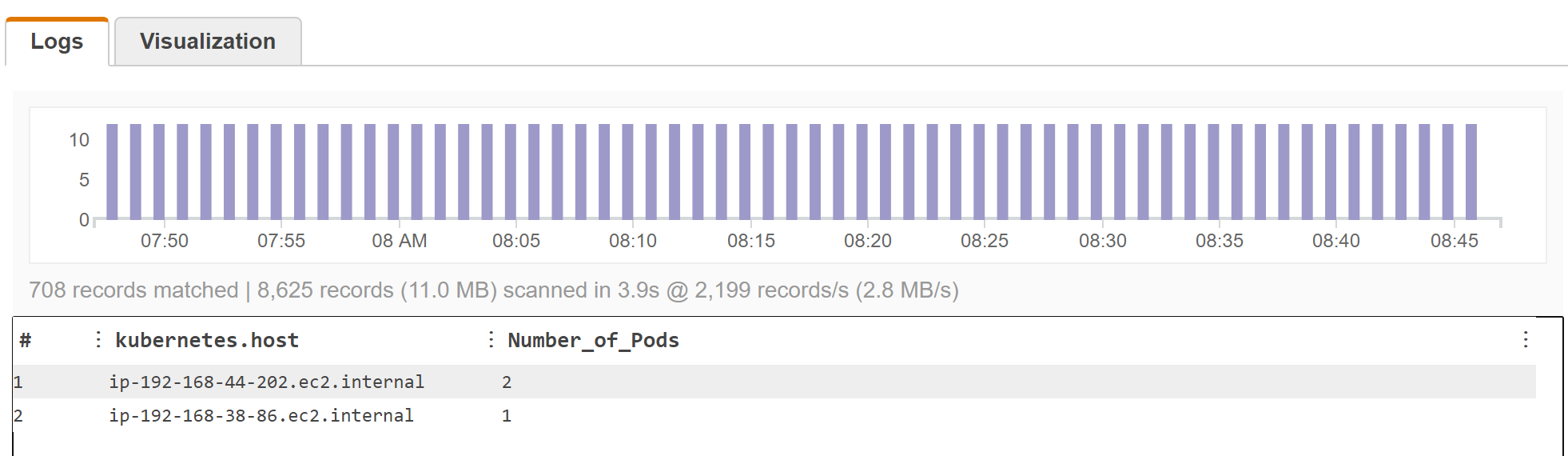
Task: Open Number_of_Pods column options menu
Action: point(491,340)
